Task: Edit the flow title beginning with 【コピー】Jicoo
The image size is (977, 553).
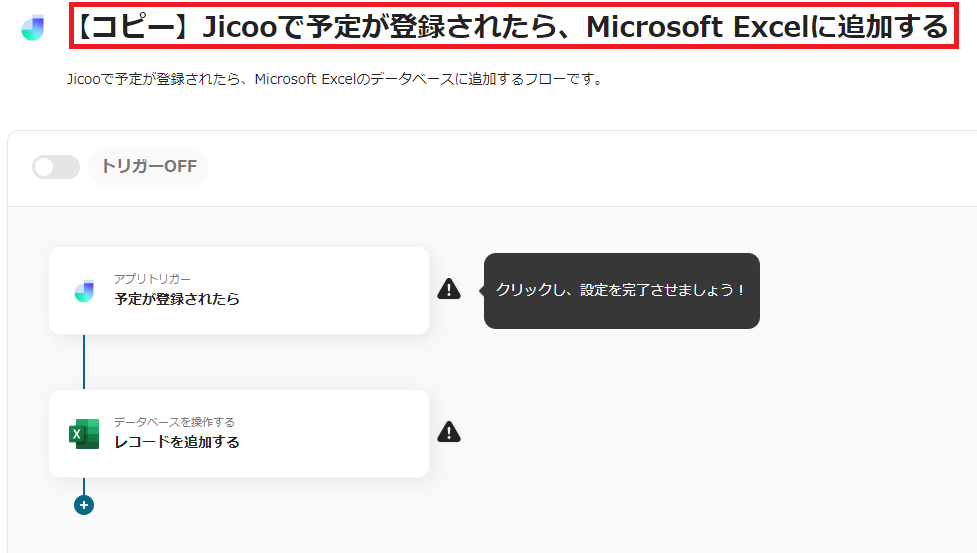Action: (513, 26)
